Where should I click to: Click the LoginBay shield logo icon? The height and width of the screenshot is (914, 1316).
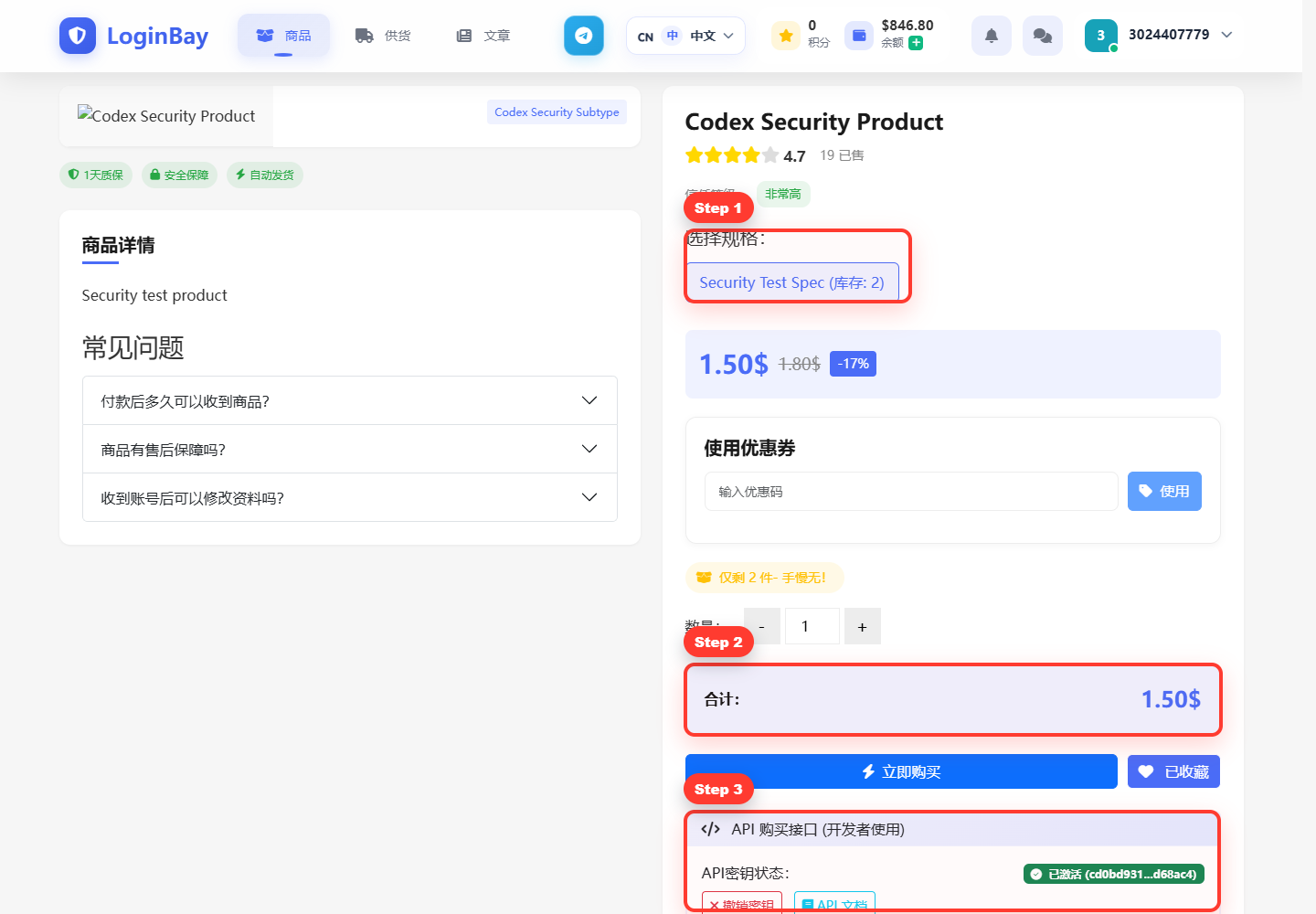78,36
